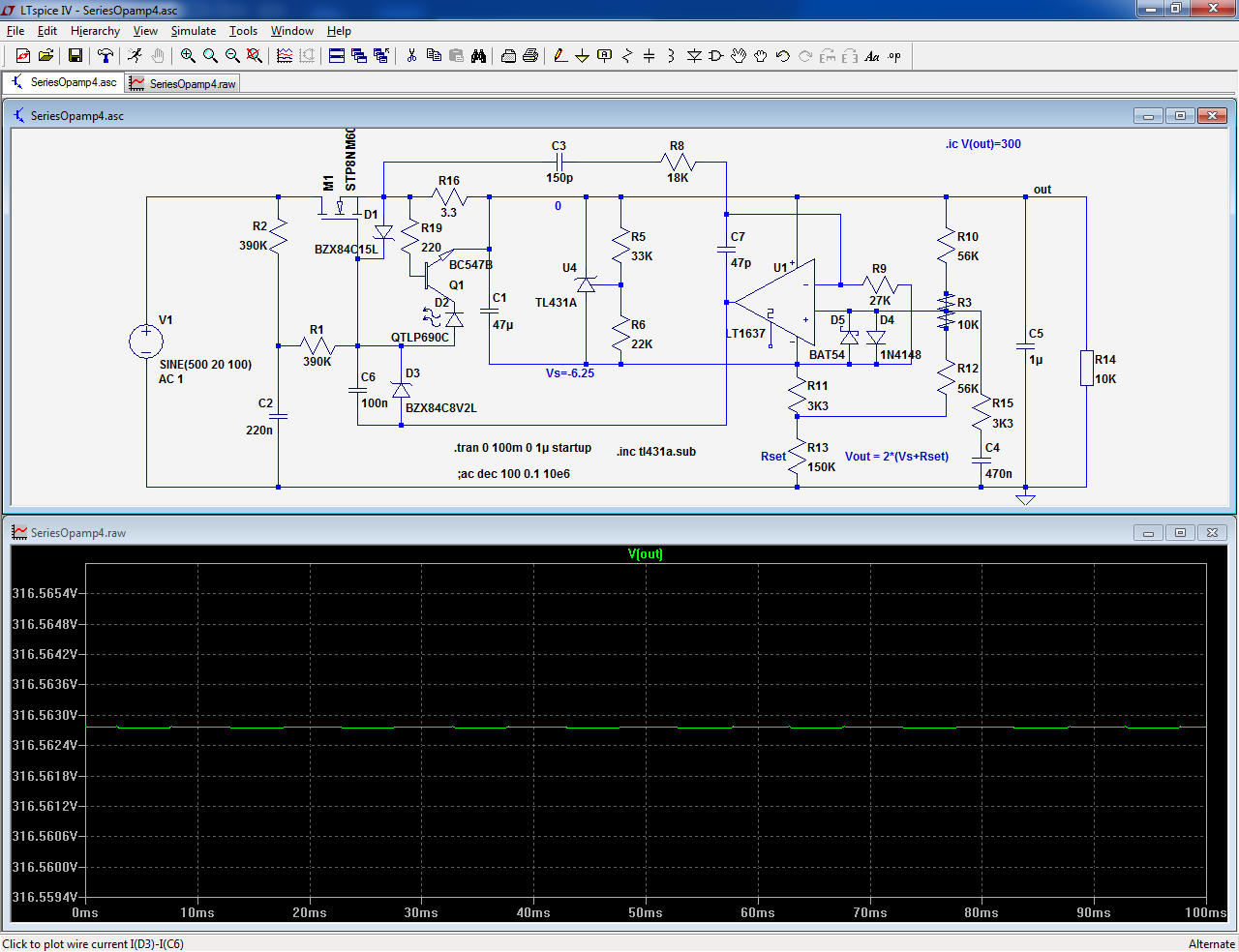The height and width of the screenshot is (952, 1239).
Task: Click the '.inc tl431a.sub' directive
Action: (x=656, y=452)
